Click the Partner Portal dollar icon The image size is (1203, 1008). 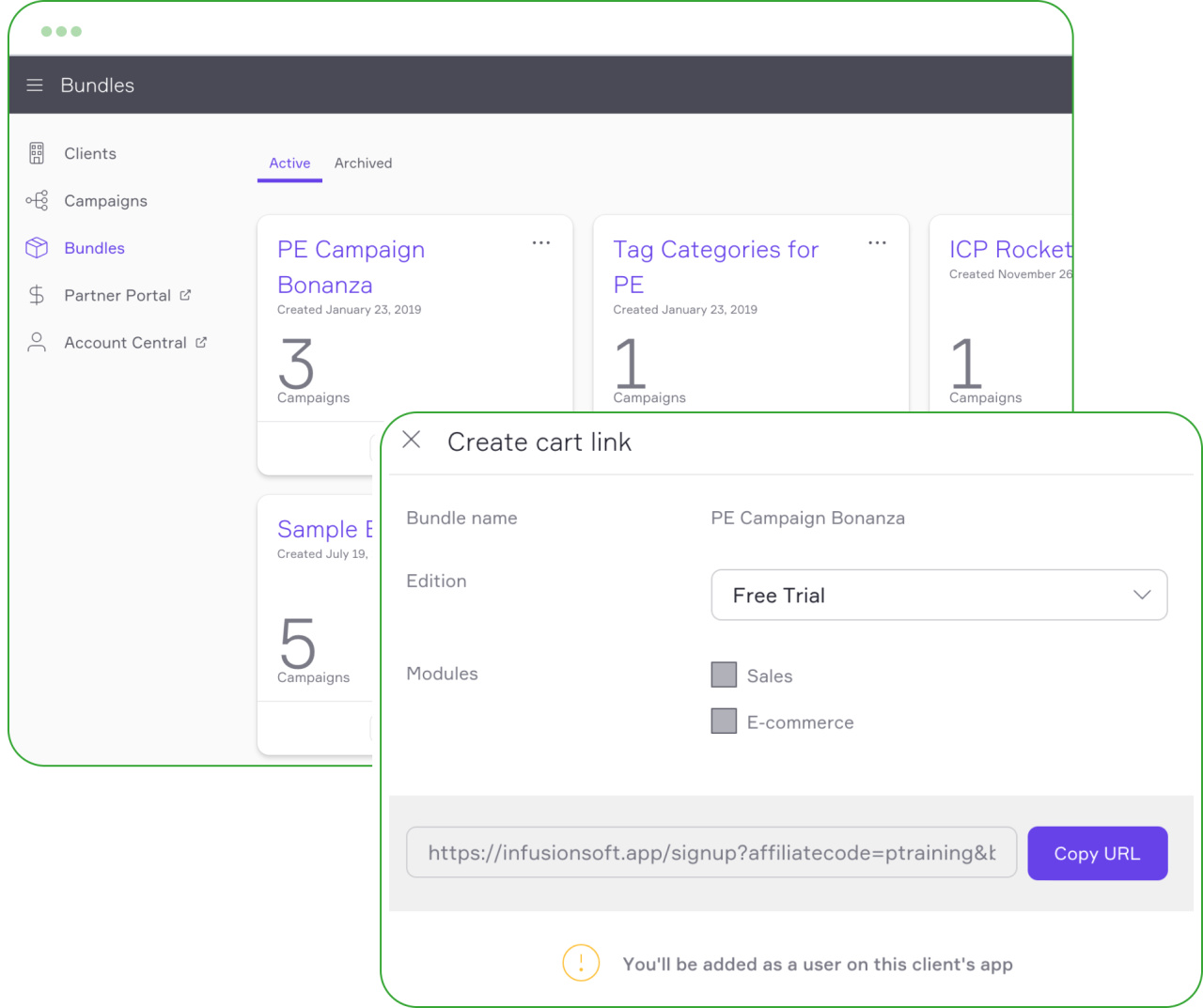click(37, 295)
